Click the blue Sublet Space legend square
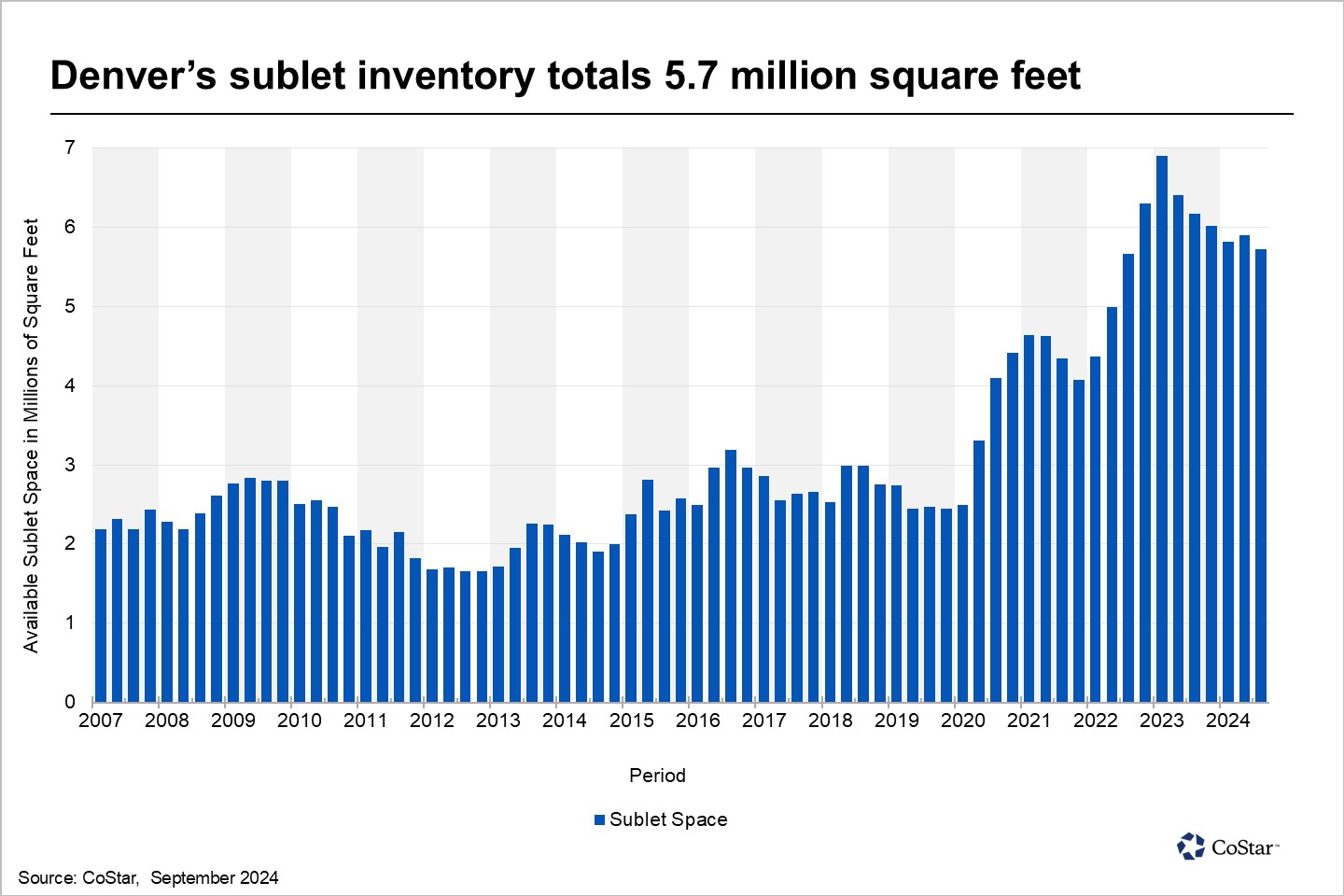The width and height of the screenshot is (1344, 896). [x=599, y=820]
